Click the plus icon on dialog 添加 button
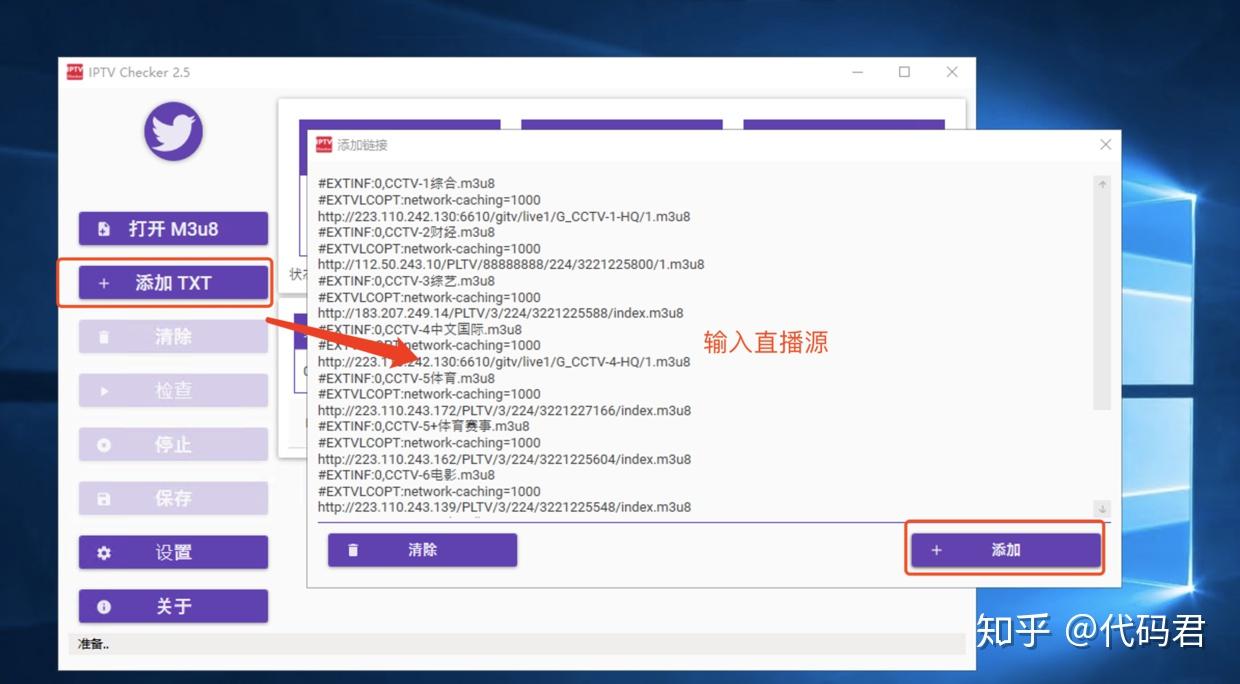This screenshot has height=684, width=1240. point(936,549)
